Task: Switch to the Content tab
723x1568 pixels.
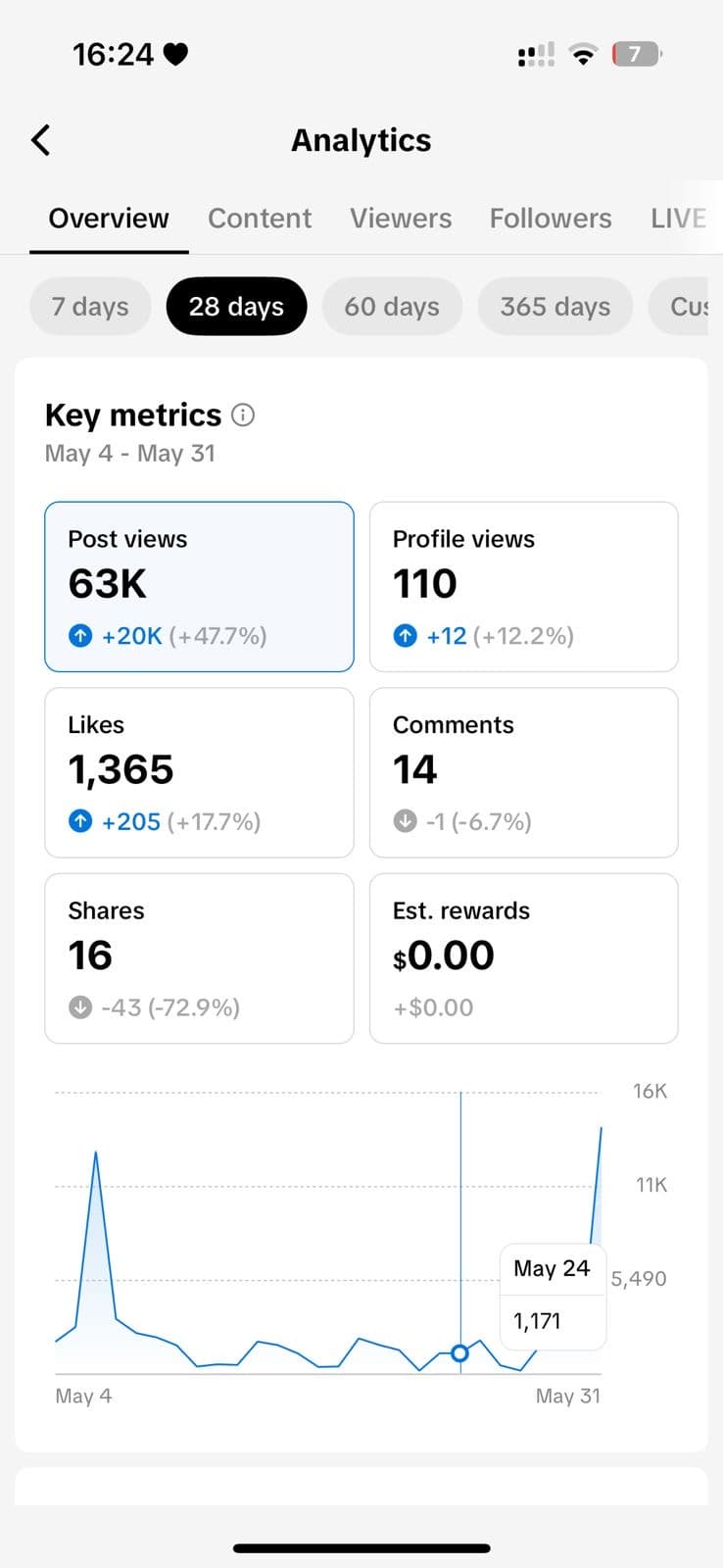Action: pyautogui.click(x=260, y=219)
